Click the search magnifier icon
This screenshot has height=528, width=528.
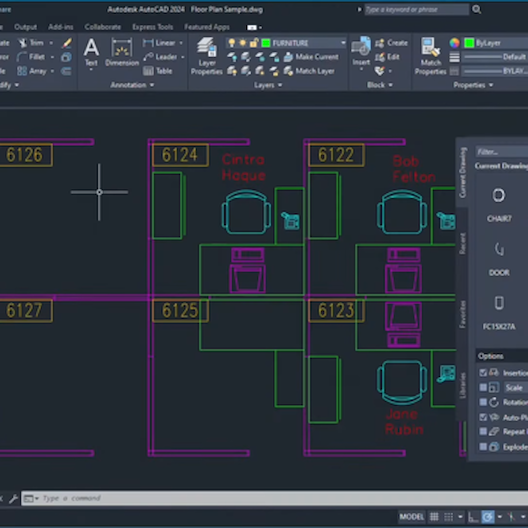476,9
